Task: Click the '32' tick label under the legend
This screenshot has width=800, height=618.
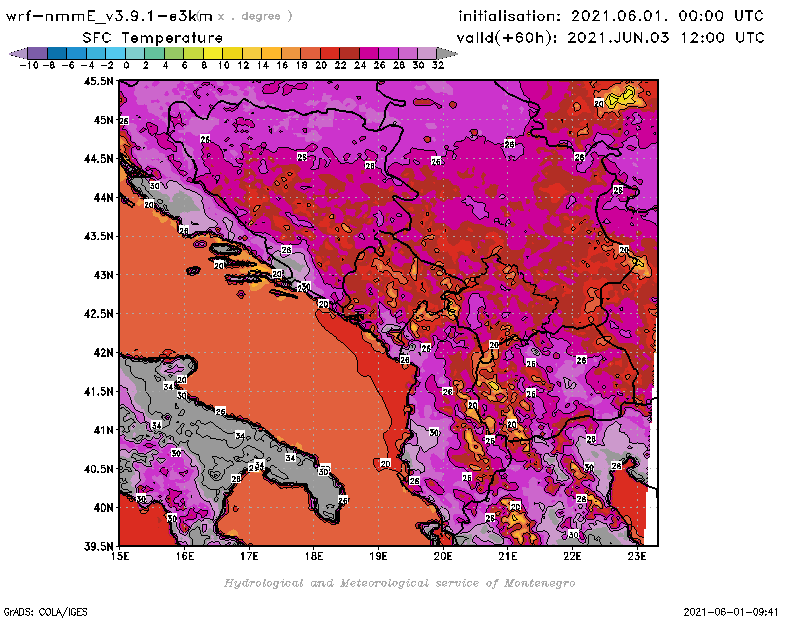Action: [x=438, y=65]
